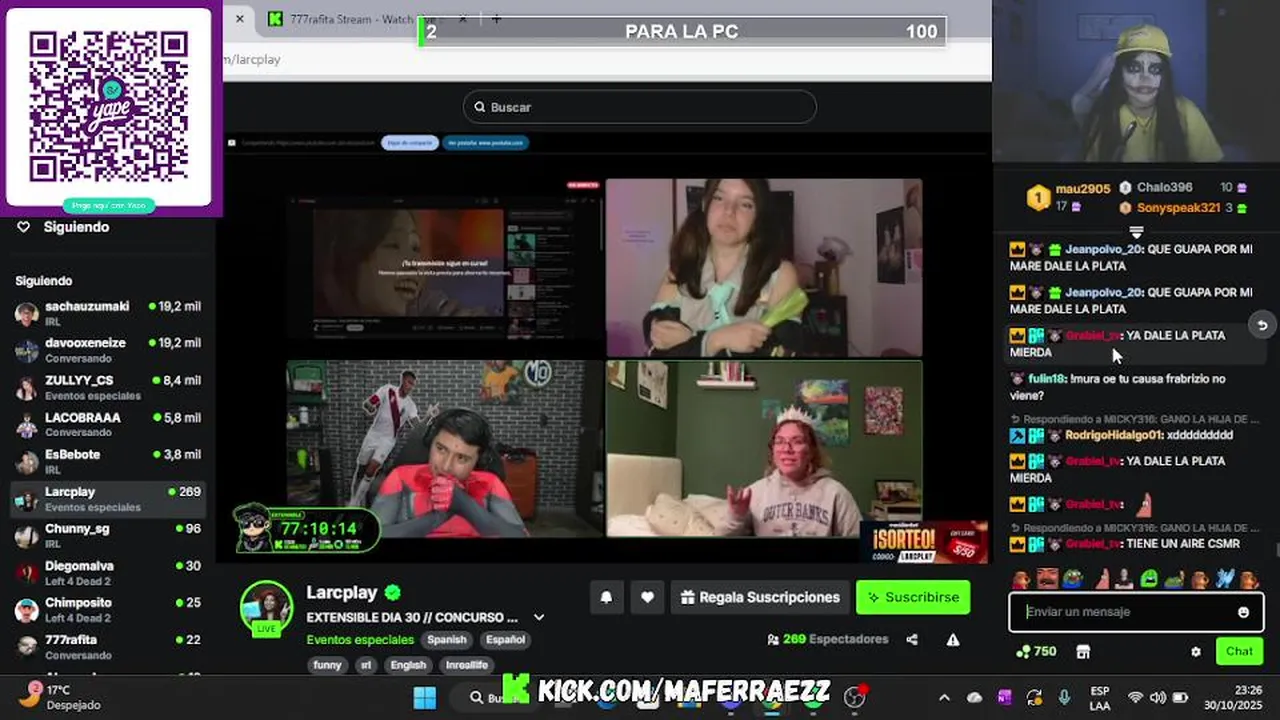Click the share stream icon

pos(912,639)
